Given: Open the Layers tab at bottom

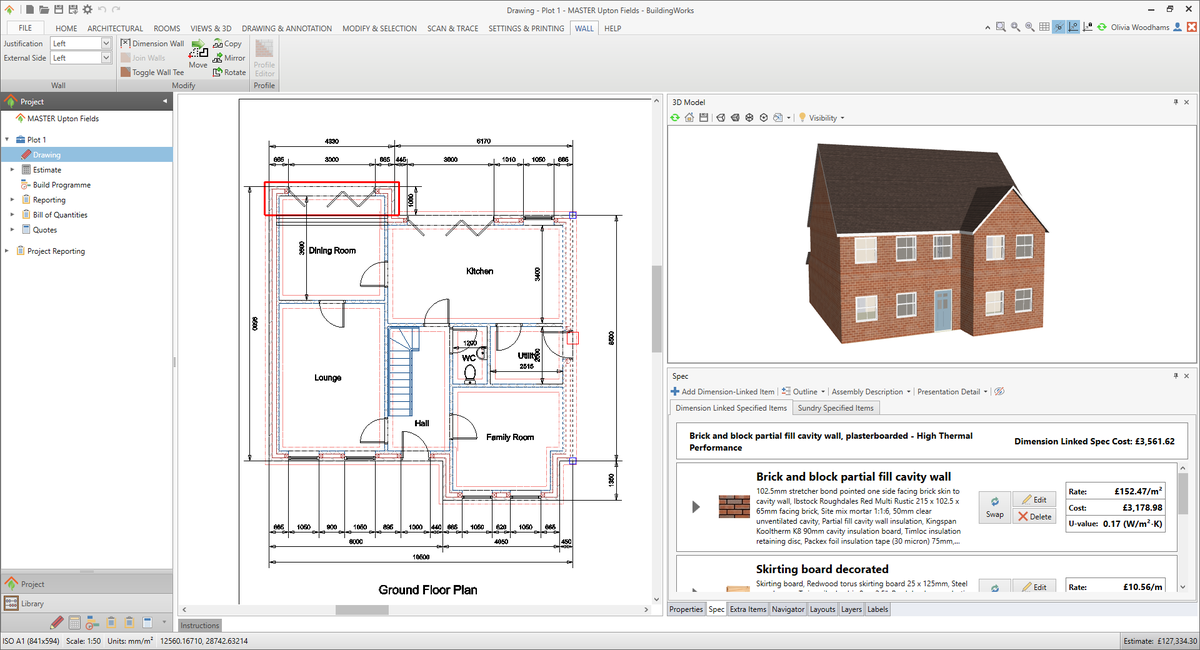Looking at the screenshot, I should click(x=851, y=609).
